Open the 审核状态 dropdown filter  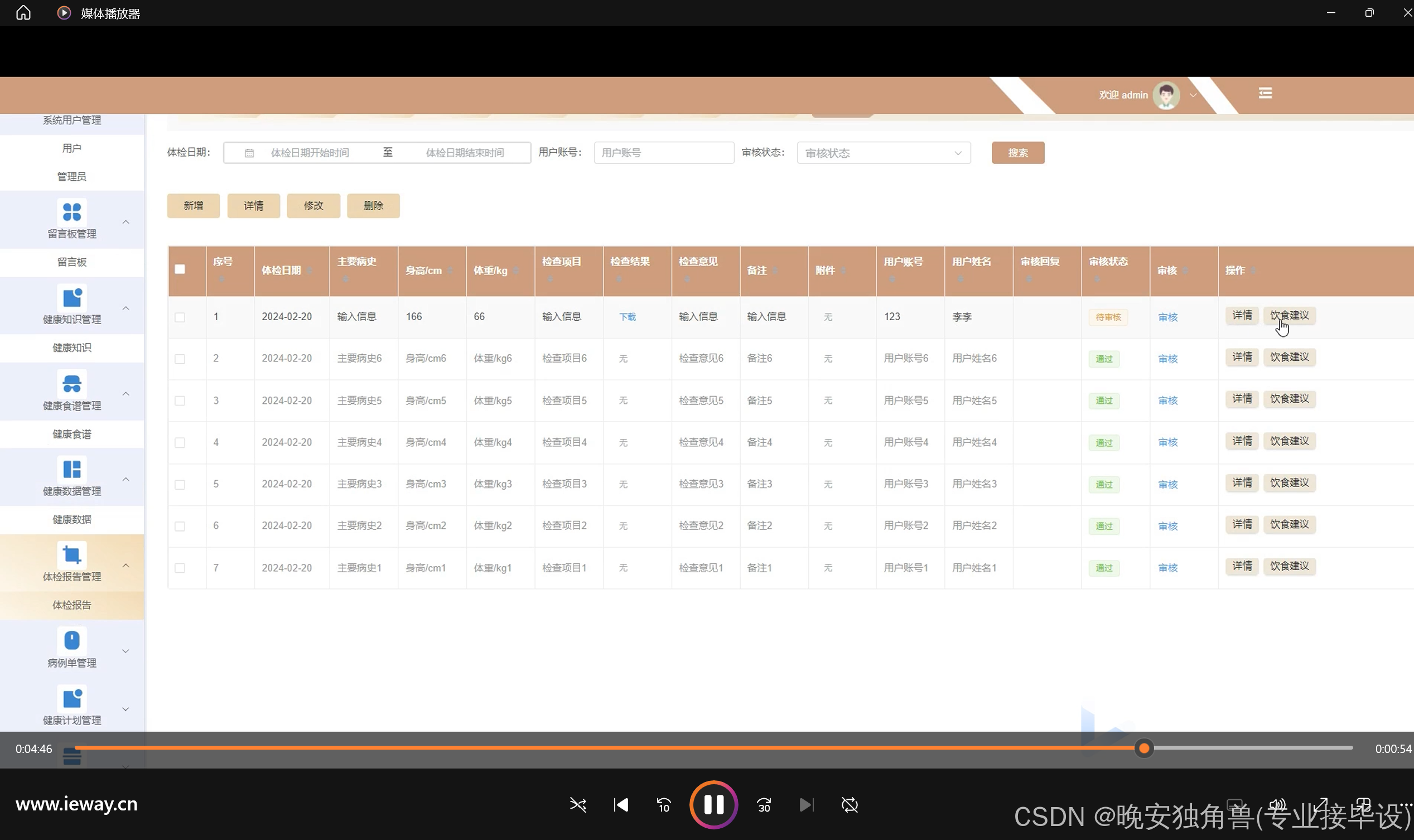tap(883, 153)
